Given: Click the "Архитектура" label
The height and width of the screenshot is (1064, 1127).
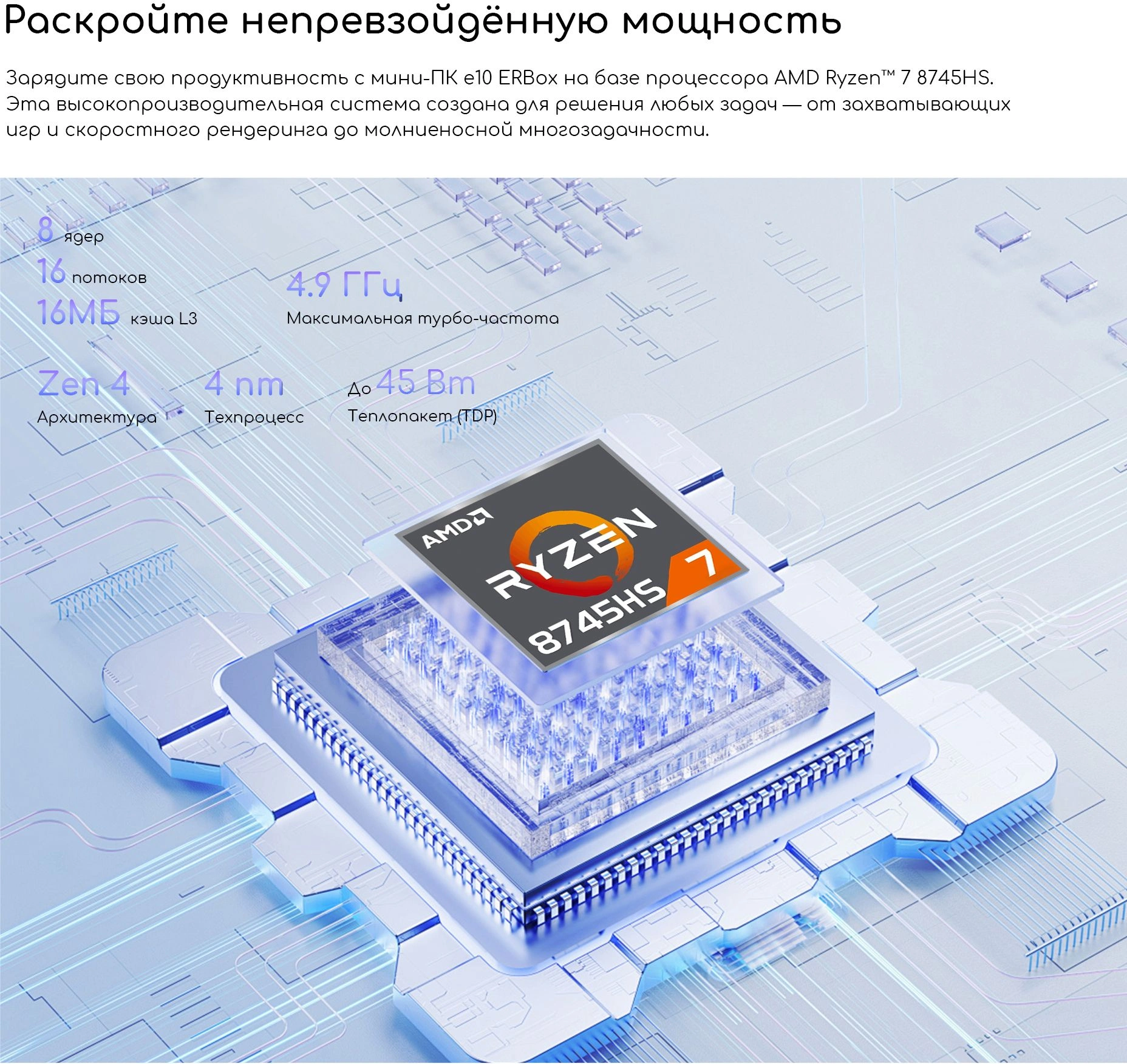Looking at the screenshot, I should pos(97,417).
